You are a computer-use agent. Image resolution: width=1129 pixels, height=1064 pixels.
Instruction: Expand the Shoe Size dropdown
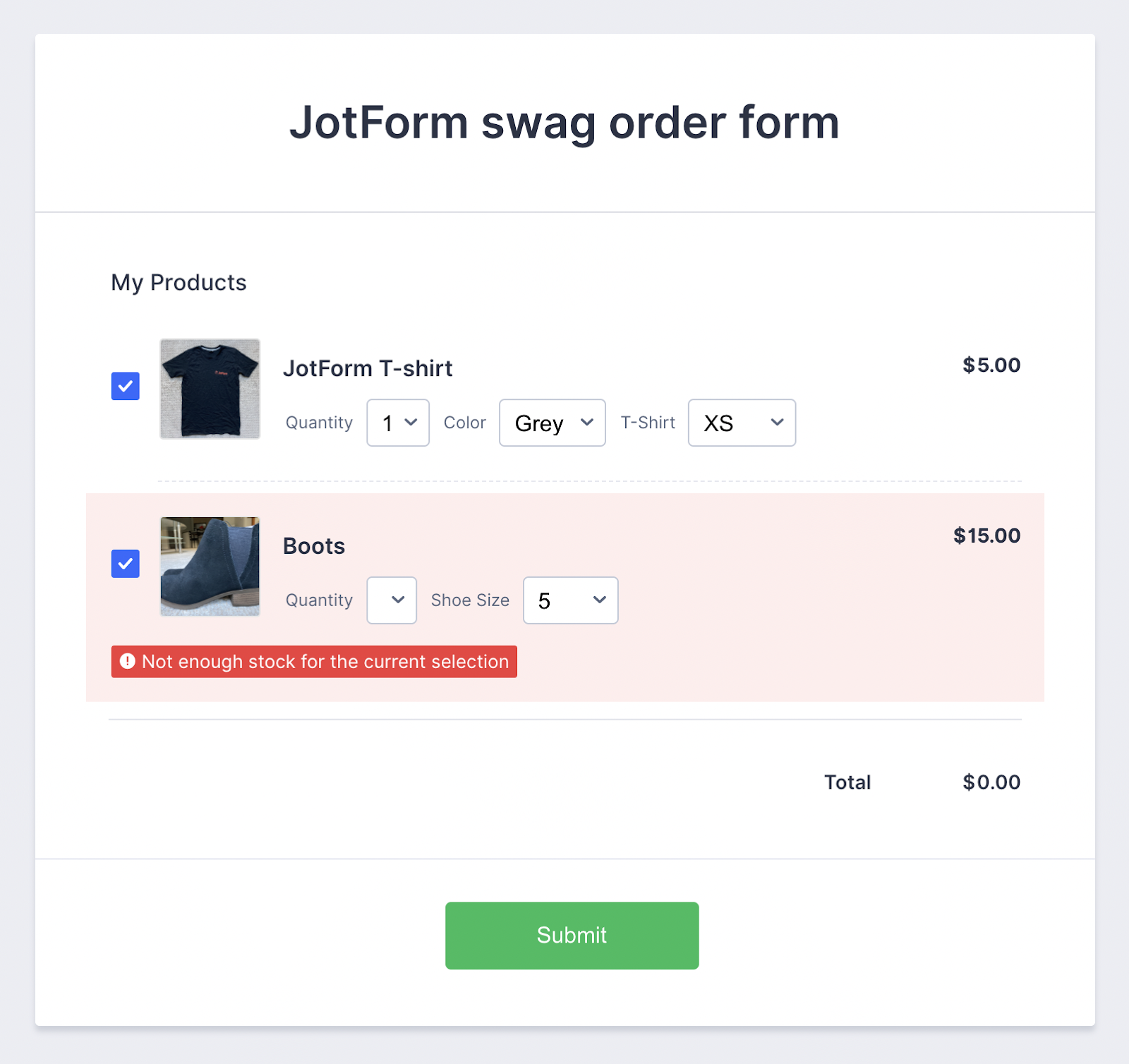pyautogui.click(x=570, y=600)
